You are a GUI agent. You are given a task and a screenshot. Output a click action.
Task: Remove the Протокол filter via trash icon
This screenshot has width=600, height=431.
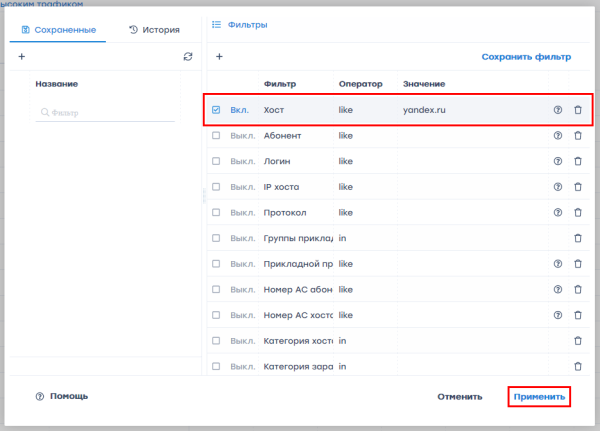[x=578, y=213]
